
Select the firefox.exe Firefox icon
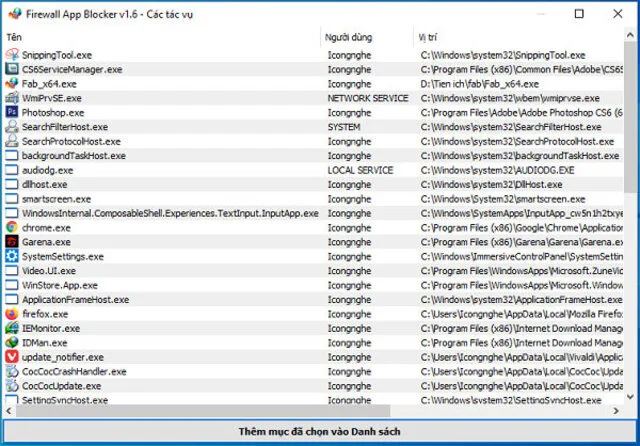pyautogui.click(x=12, y=314)
